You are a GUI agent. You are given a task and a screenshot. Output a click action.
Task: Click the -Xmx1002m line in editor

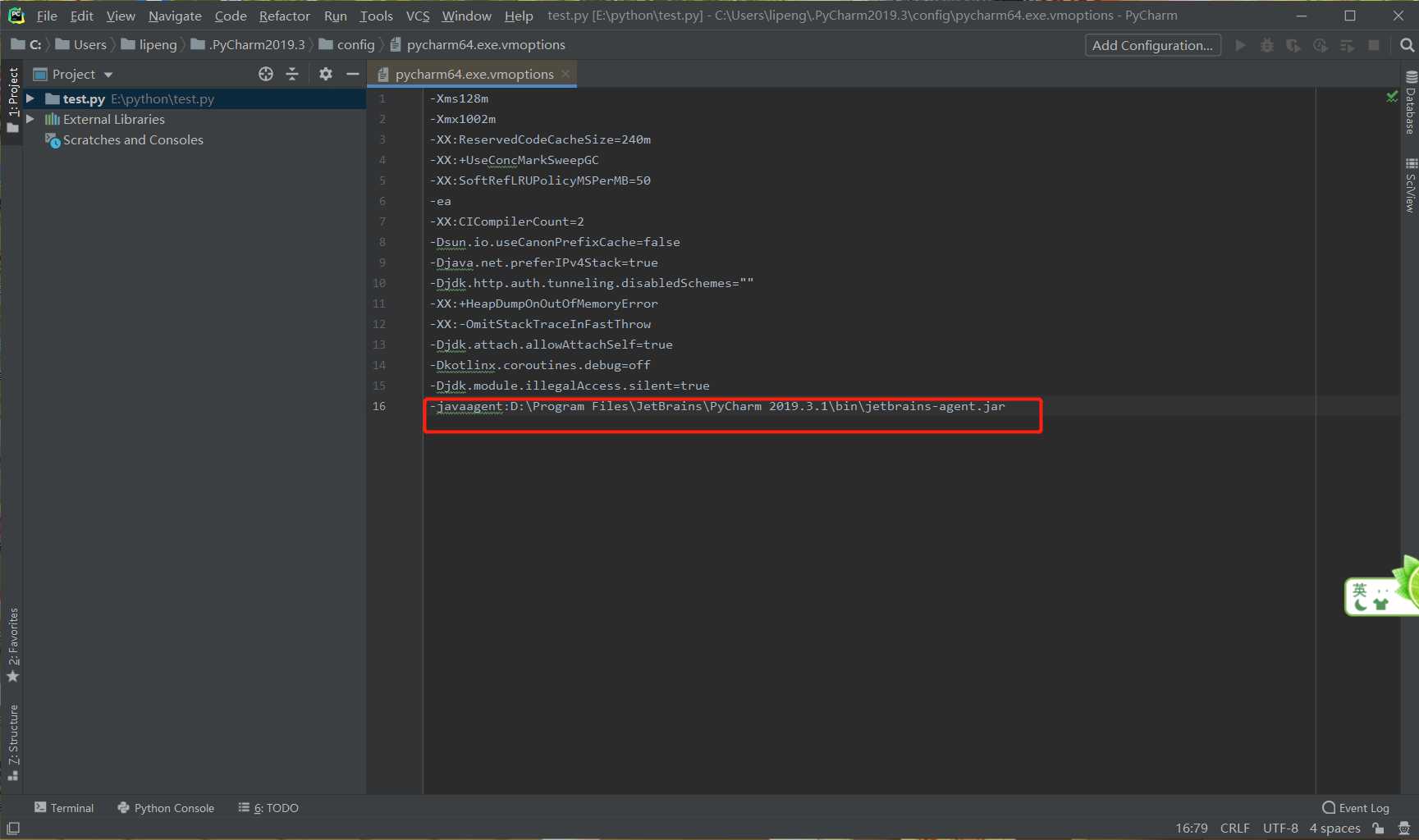point(463,119)
